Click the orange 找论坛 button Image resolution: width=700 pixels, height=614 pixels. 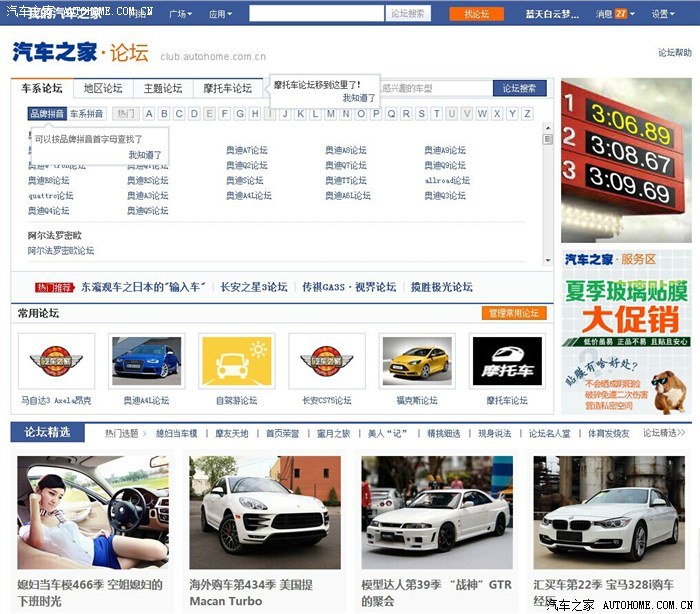click(476, 14)
